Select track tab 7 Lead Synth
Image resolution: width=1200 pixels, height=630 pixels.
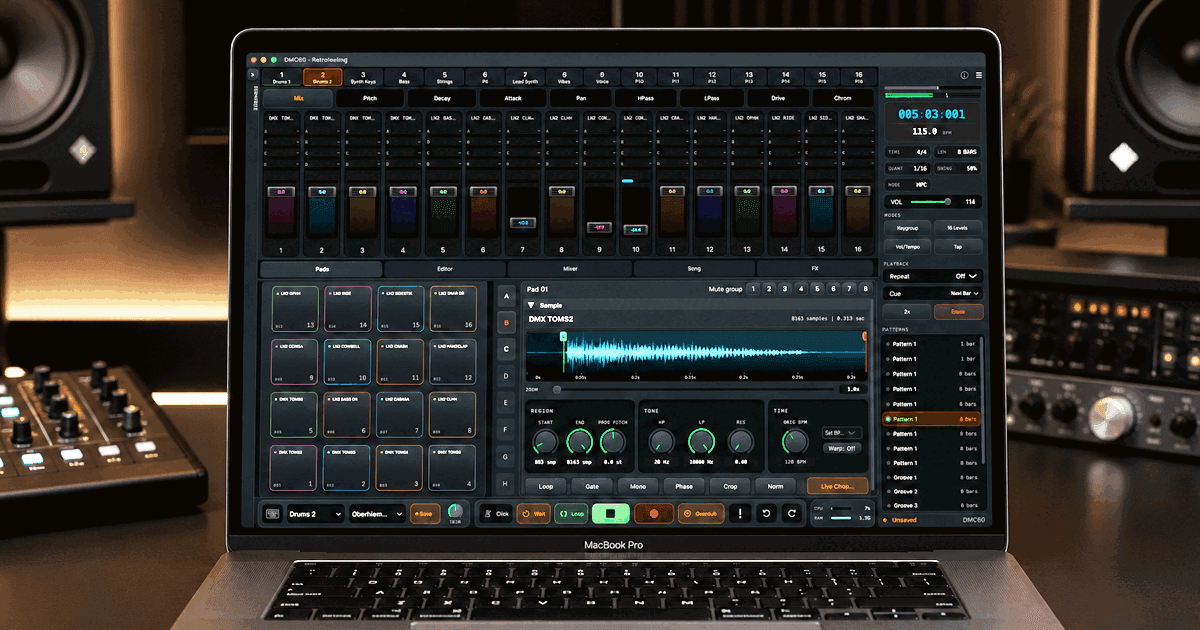524,76
